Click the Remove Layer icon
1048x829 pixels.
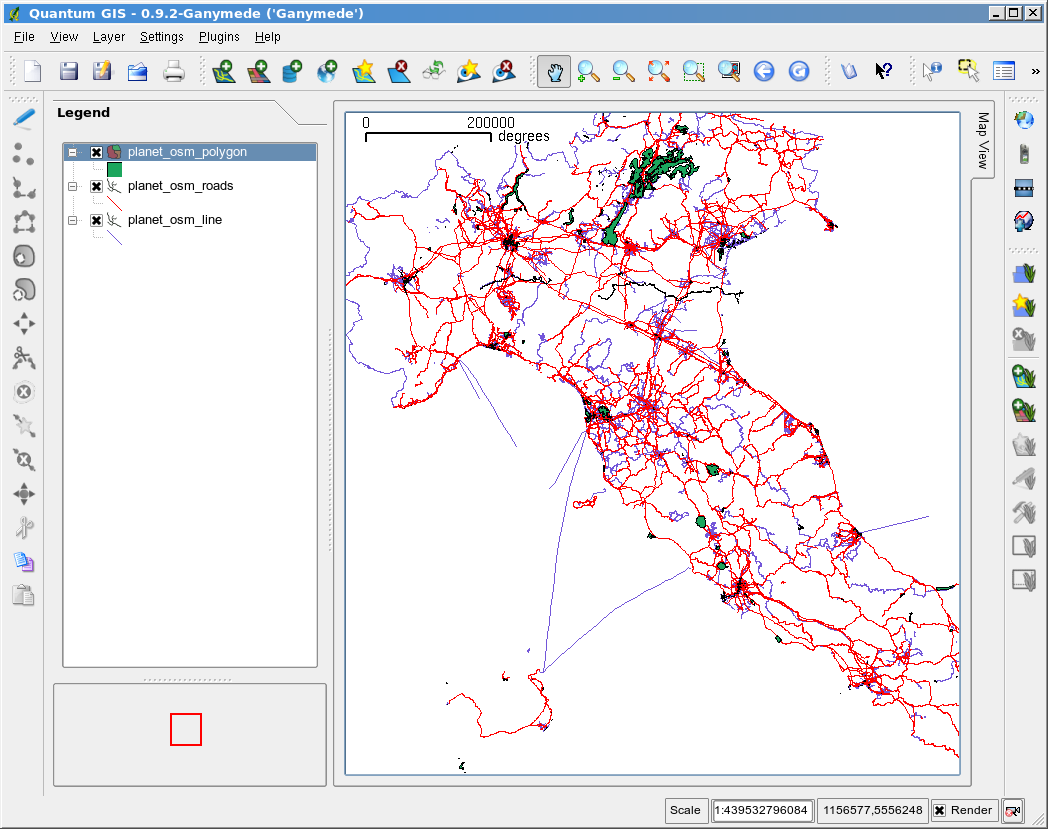click(398, 71)
